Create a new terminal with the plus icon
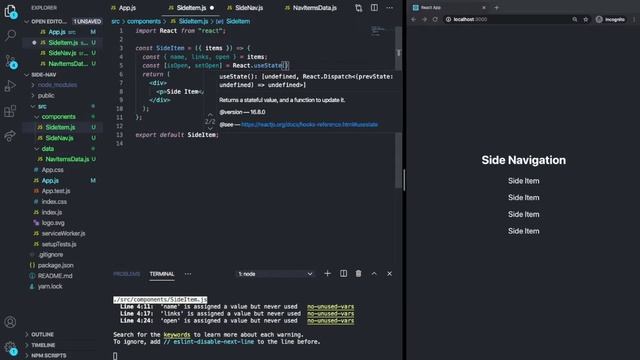Viewport: 640px width, 360px height. pos(327,273)
